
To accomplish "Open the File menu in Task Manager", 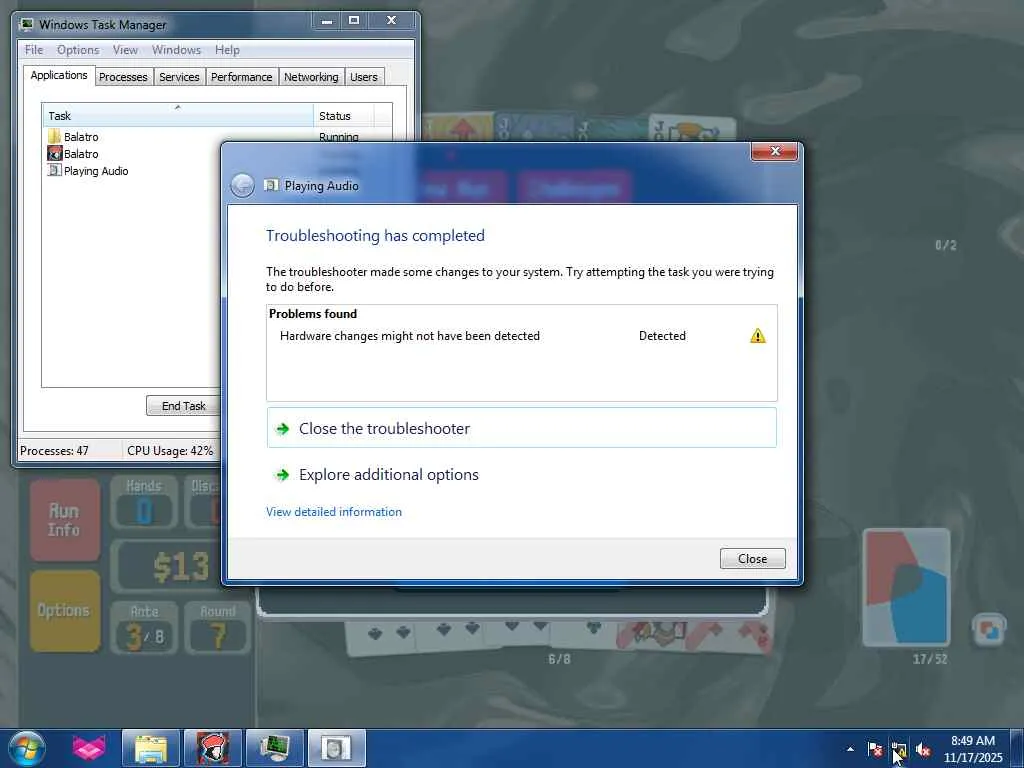I will 33,50.
